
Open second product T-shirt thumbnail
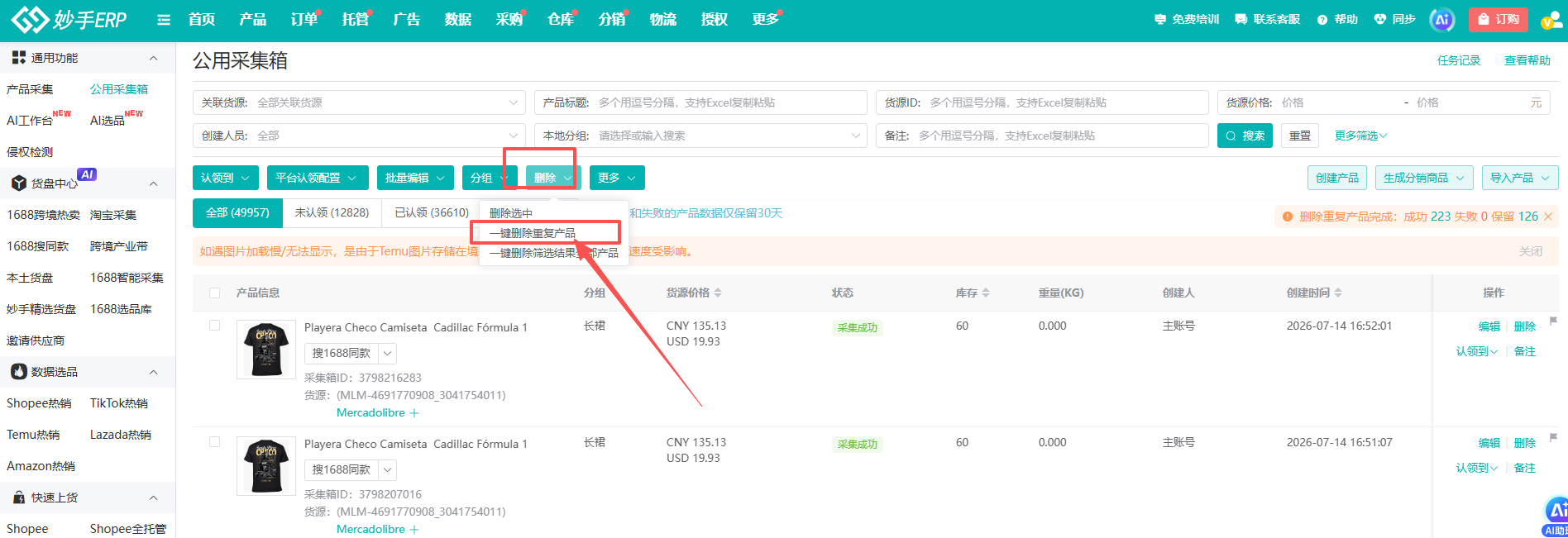(266, 466)
